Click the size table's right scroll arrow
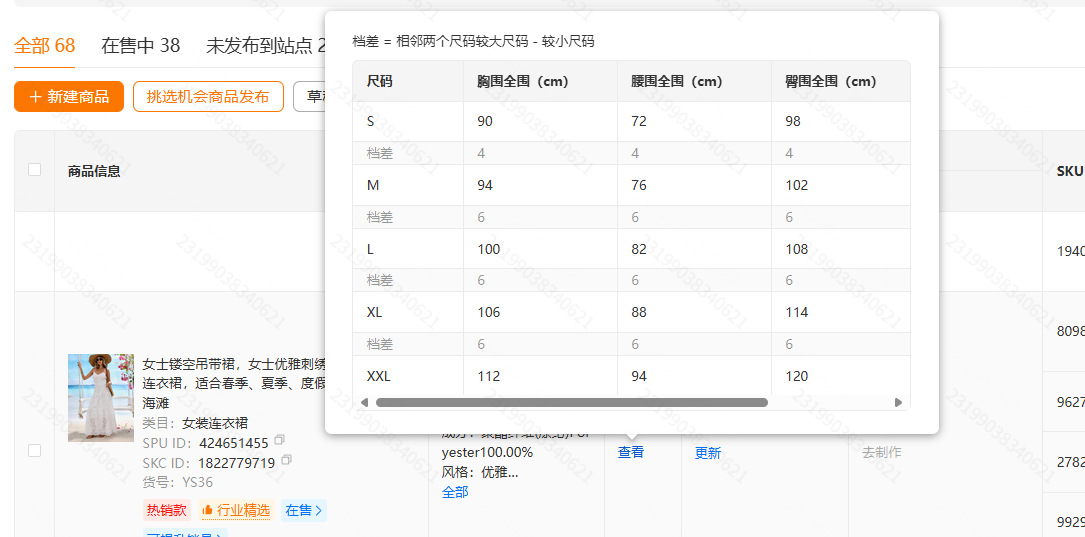The height and width of the screenshot is (537, 1085). pyautogui.click(x=898, y=402)
